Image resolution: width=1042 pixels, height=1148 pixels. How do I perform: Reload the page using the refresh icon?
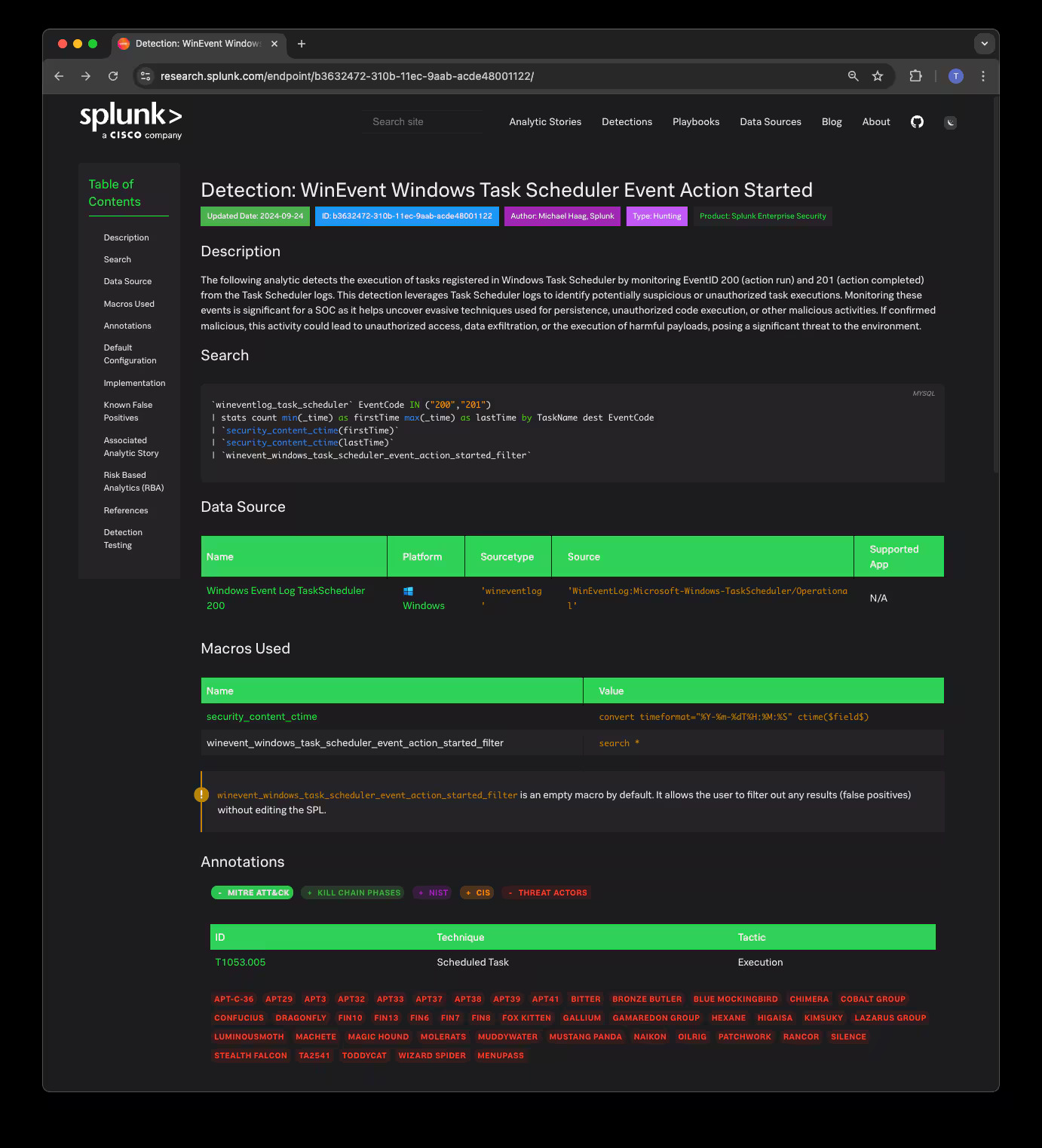tap(113, 76)
